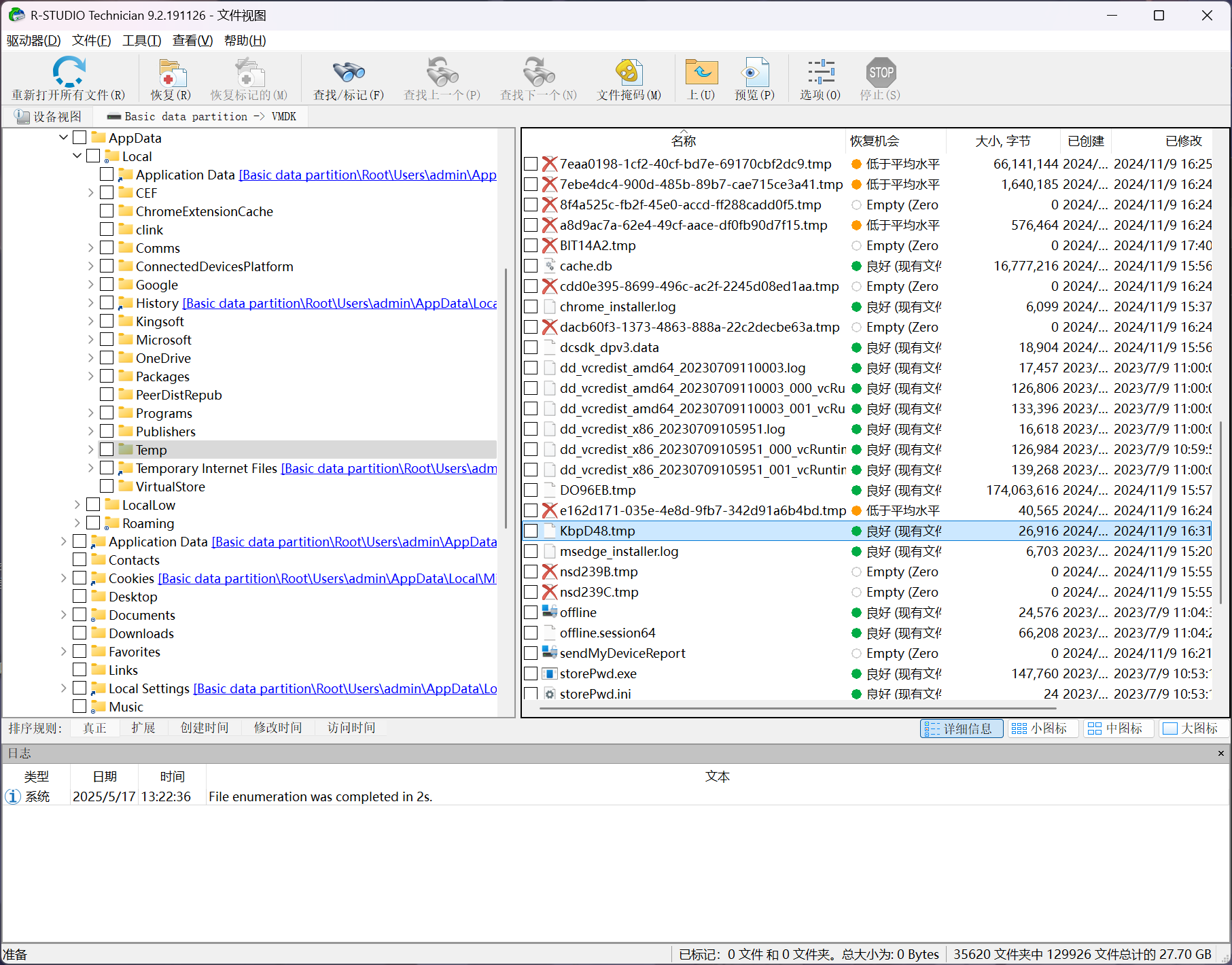Collapse the AppData tree node
The image size is (1232, 965).
point(64,137)
